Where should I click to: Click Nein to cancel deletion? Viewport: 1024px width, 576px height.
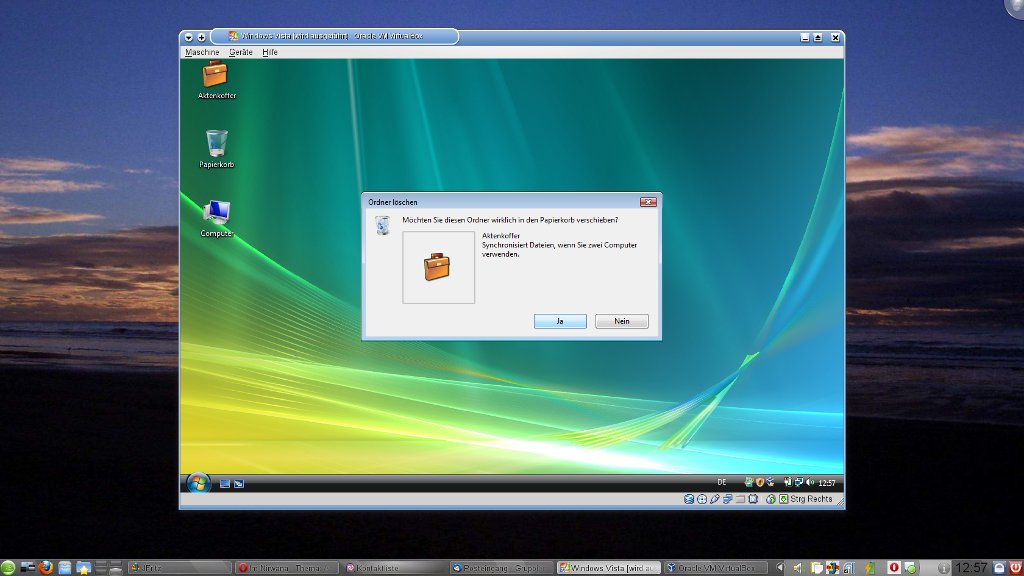(x=621, y=321)
